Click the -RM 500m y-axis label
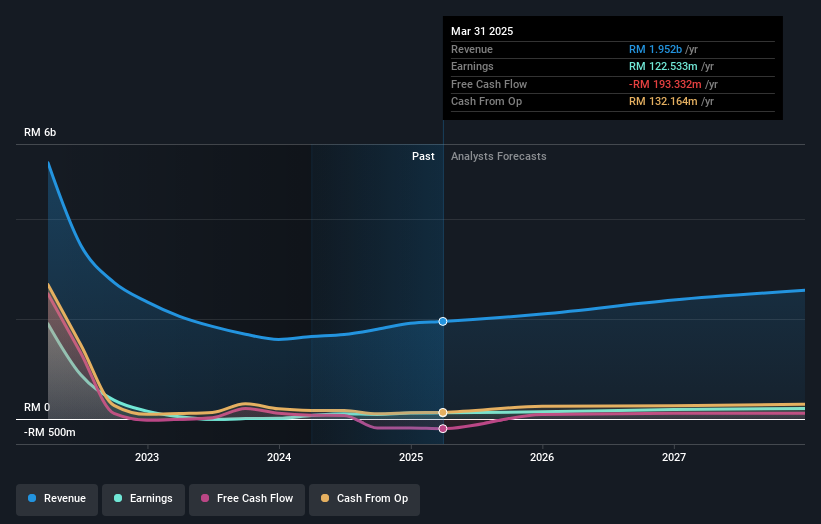This screenshot has width=821, height=524. click(x=50, y=432)
